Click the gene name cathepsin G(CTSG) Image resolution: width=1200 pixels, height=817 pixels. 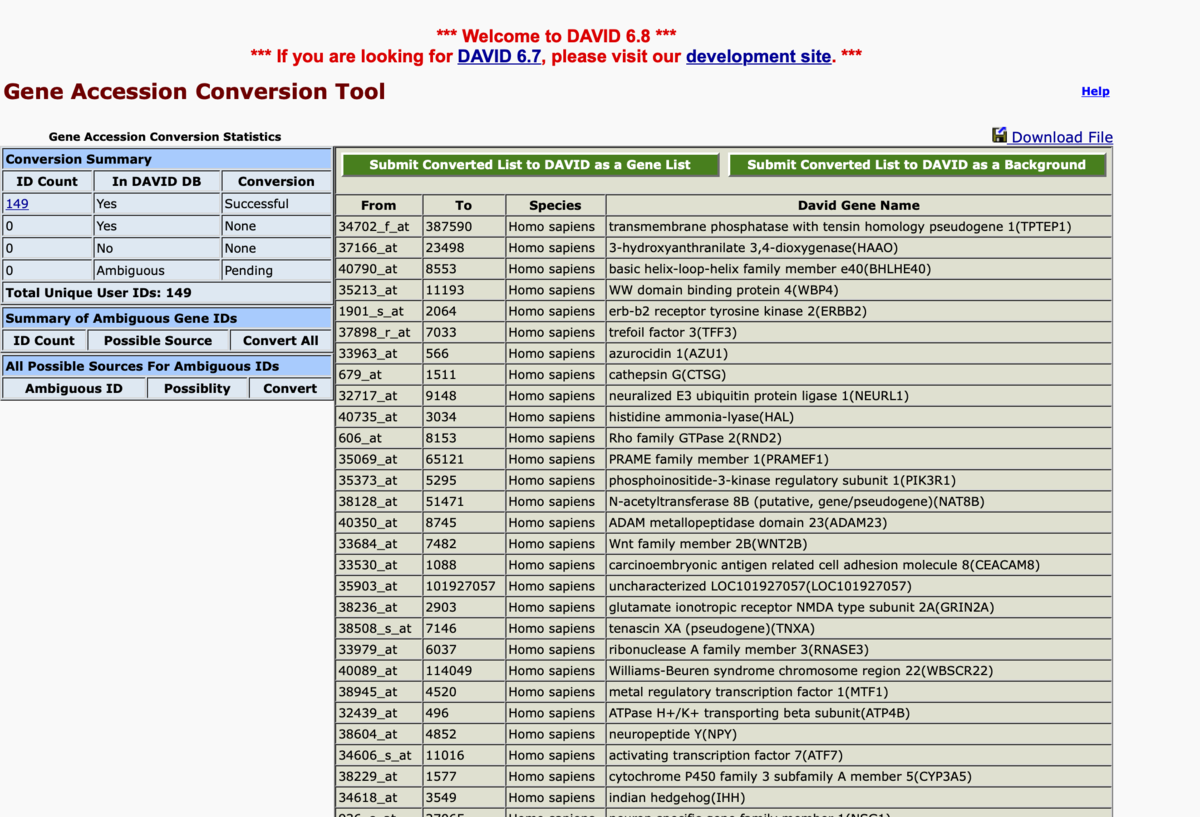coord(667,375)
